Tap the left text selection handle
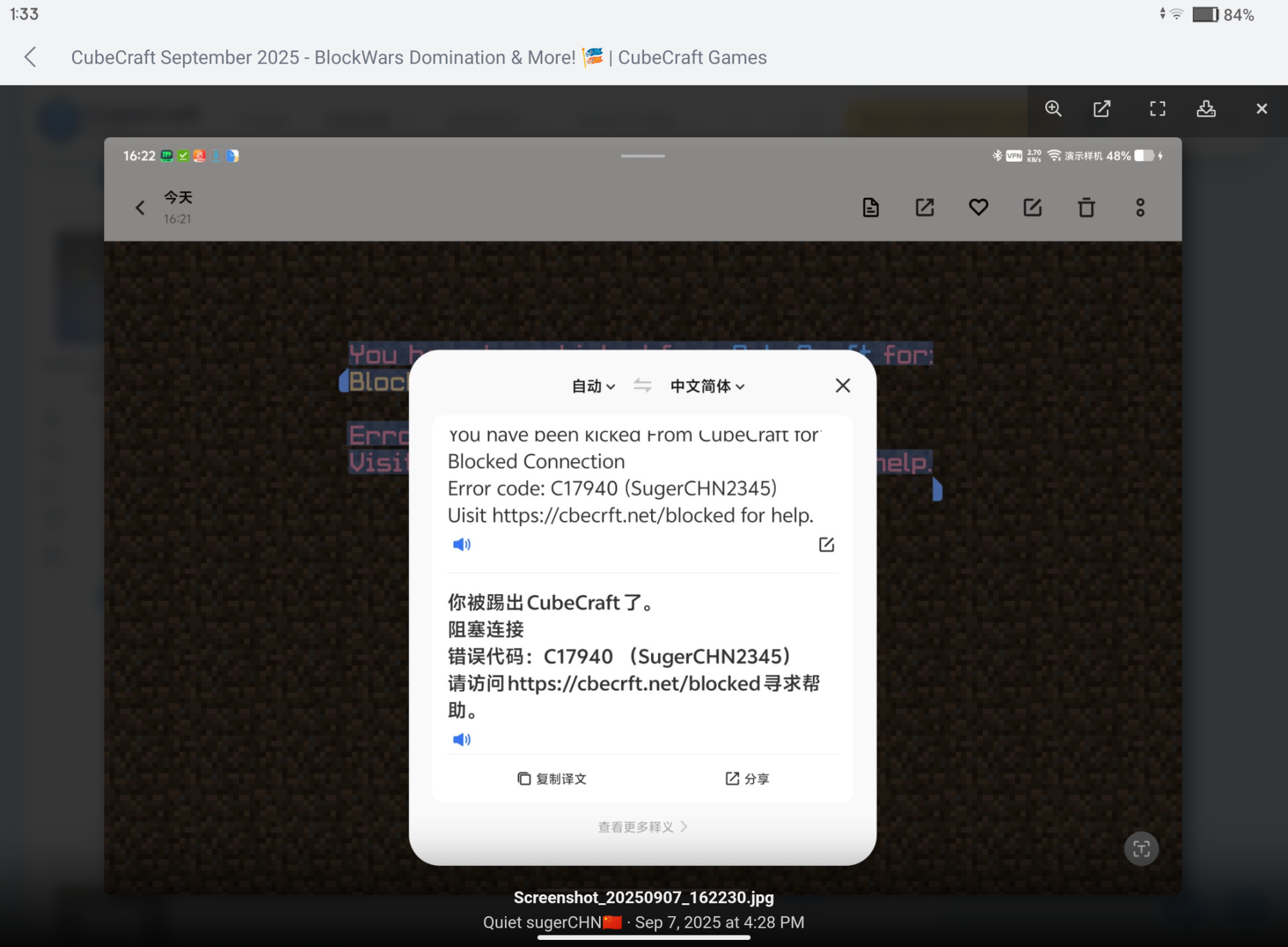 pos(343,380)
